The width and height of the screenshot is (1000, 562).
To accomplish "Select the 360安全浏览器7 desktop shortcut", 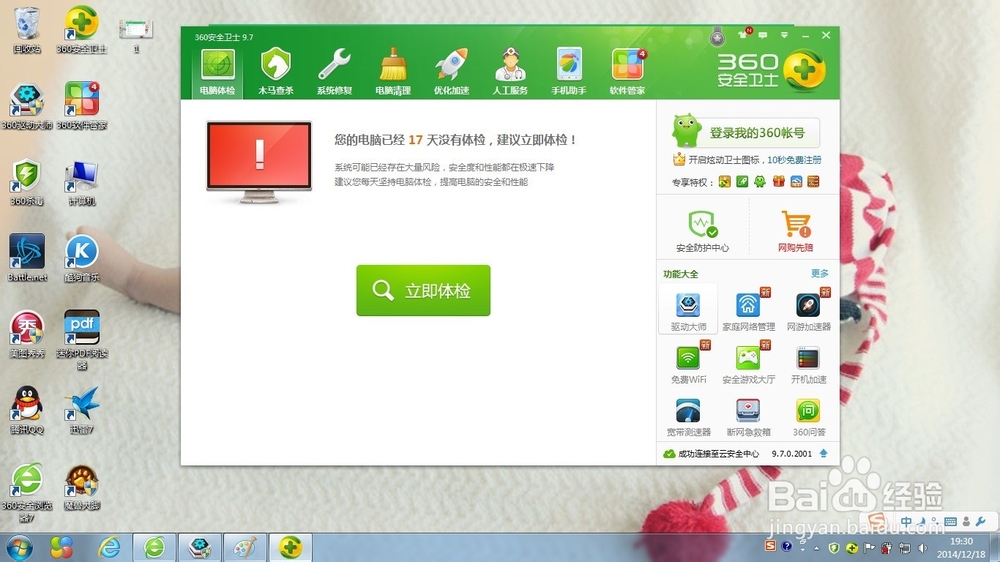I will (27, 492).
